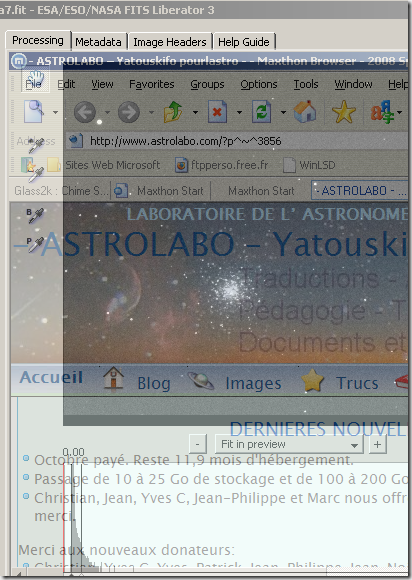Pick the eyedropper overlapping the Address label
The image size is (412, 580).
(x=36, y=145)
